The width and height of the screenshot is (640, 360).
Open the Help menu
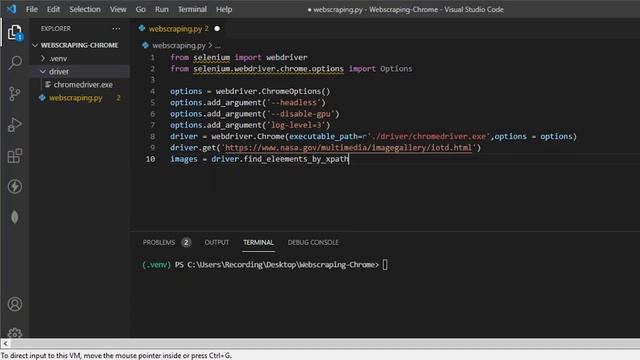point(224,9)
